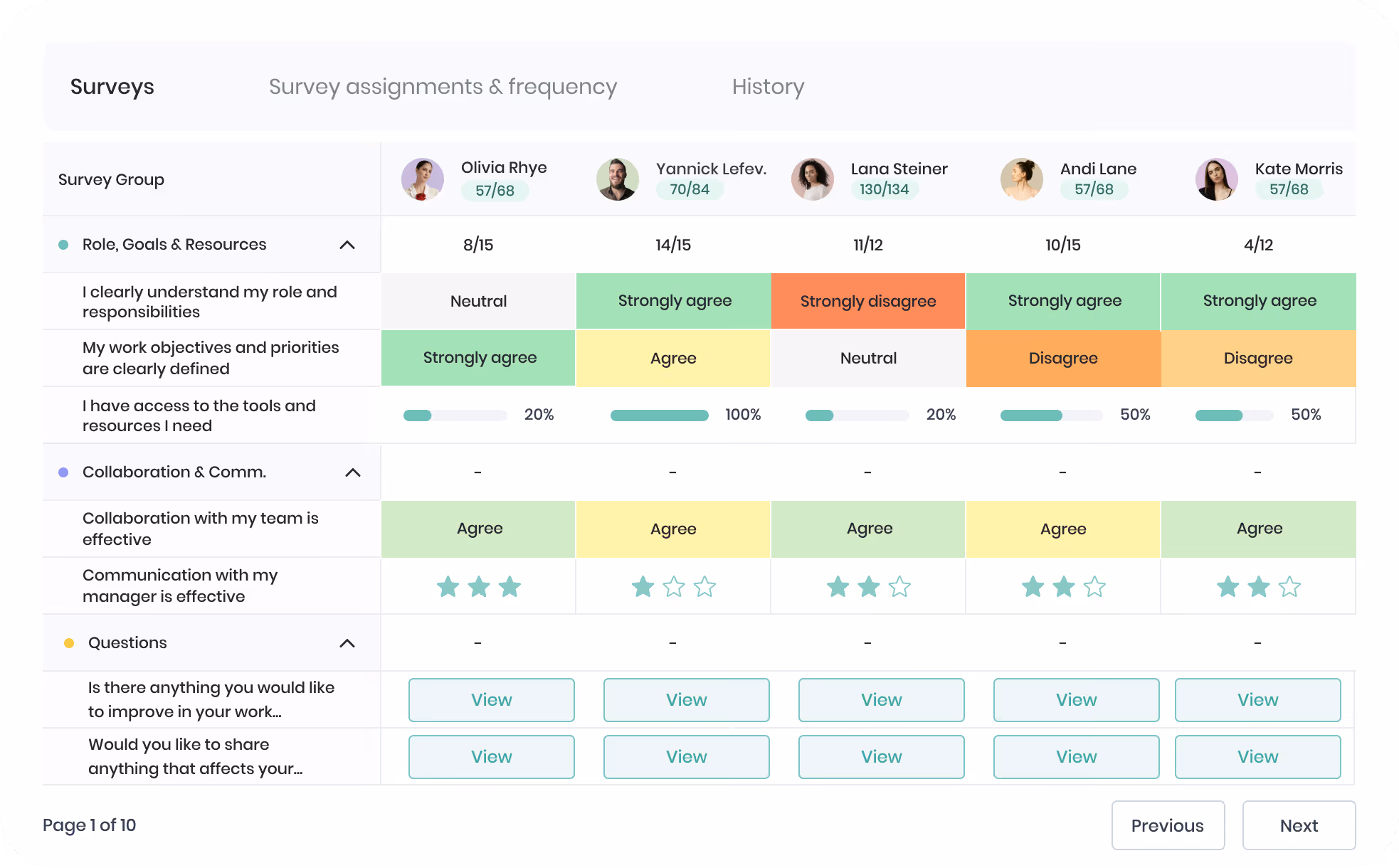Click Andi Lane's first filled star
This screenshot has width=1399, height=868.
(x=1033, y=587)
